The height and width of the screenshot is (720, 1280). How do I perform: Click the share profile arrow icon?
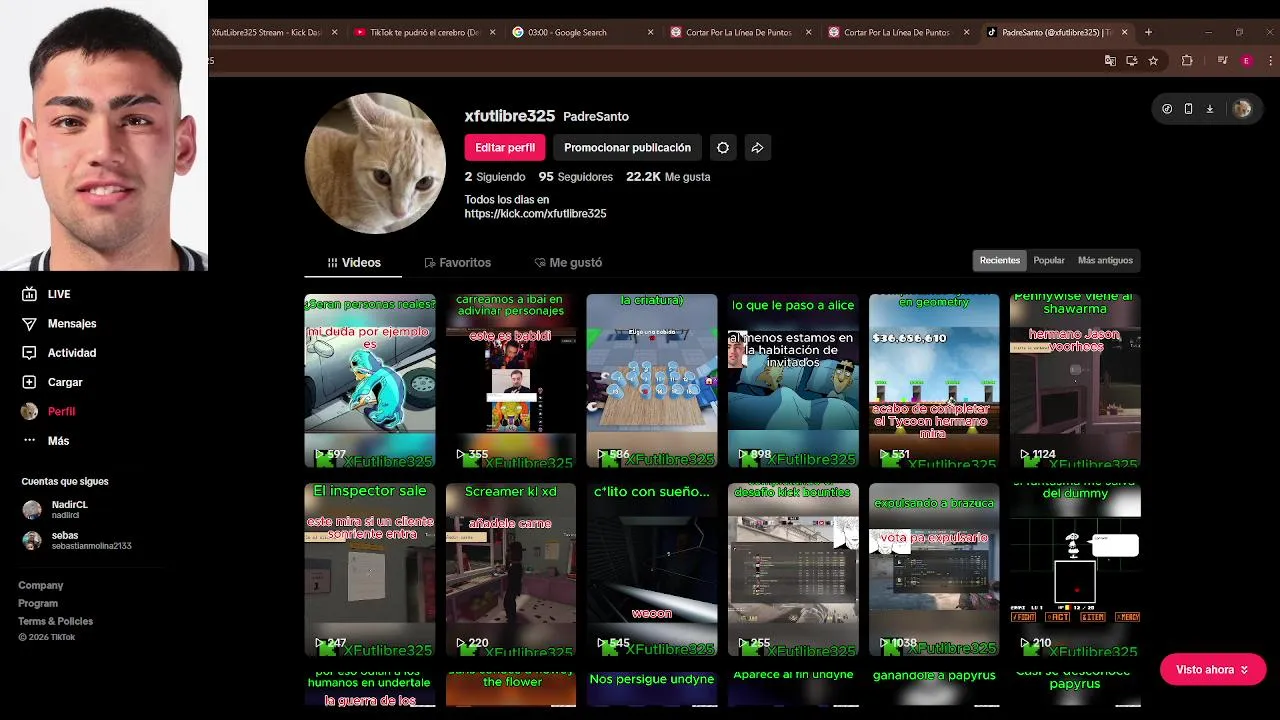[x=757, y=148]
